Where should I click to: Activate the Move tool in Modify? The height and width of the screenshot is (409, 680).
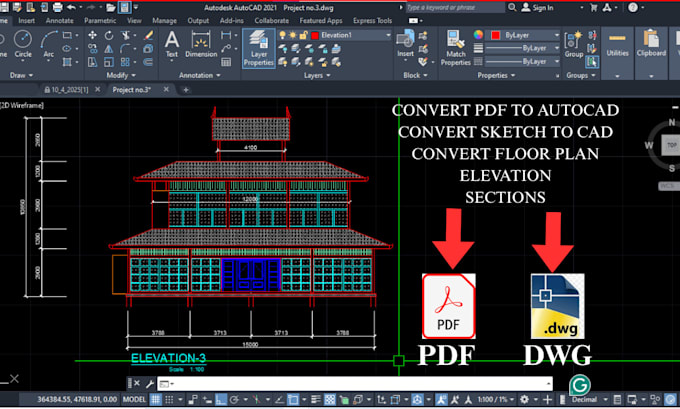92,35
